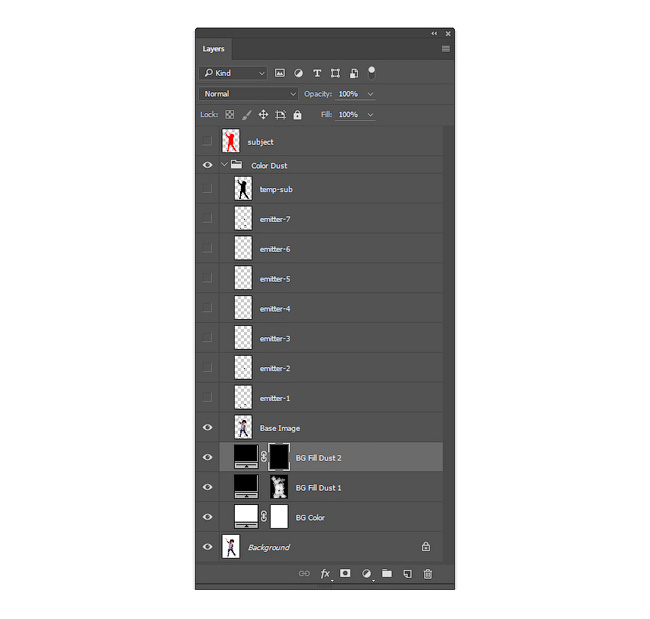Viewport: 650px width, 619px height.
Task: Select the temp-sub layer thumbnail
Action: point(243,189)
